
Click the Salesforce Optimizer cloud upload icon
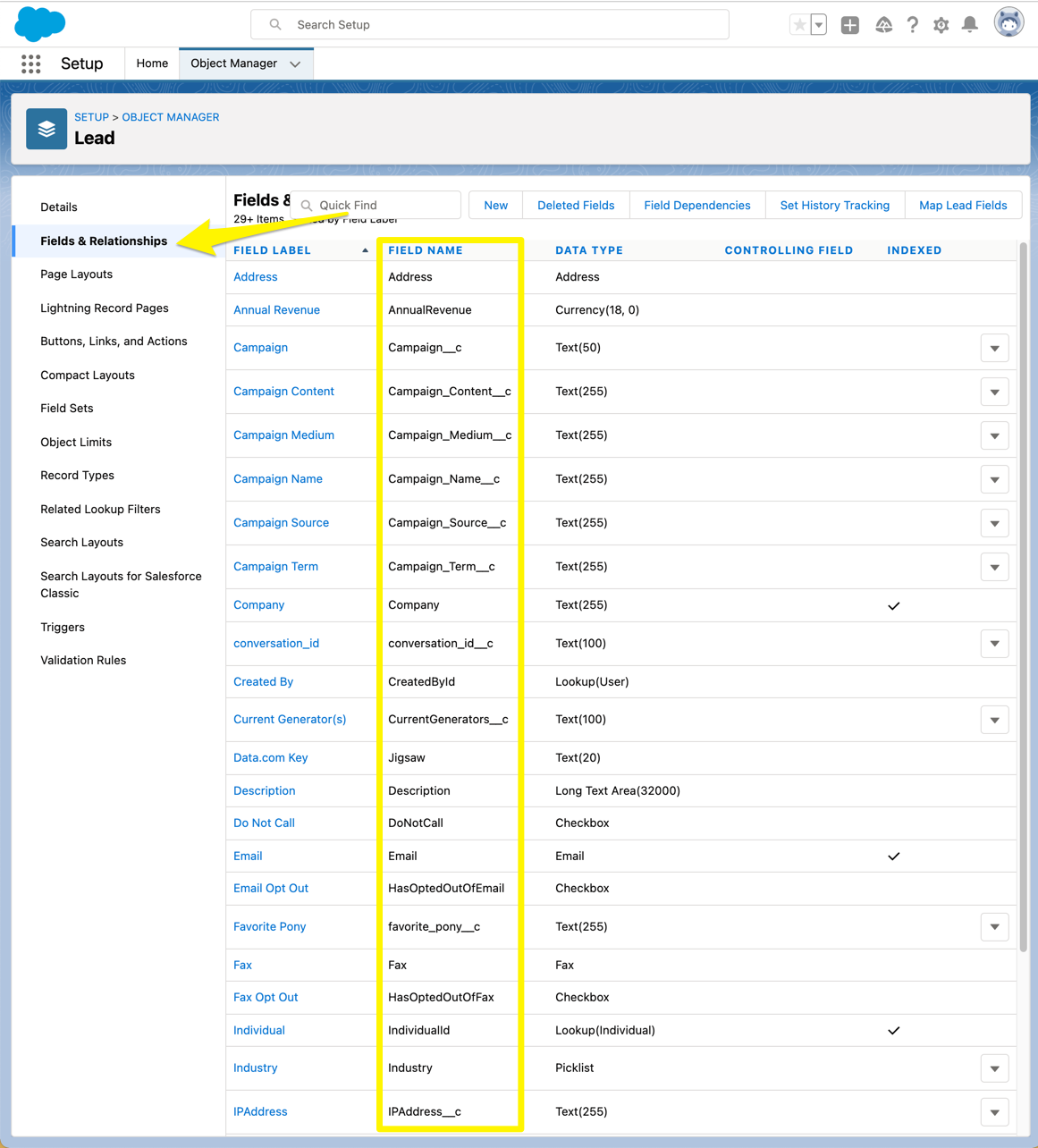[883, 24]
